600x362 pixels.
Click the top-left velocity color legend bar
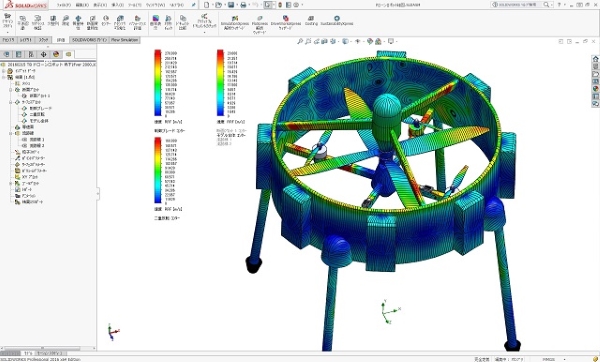pos(158,83)
